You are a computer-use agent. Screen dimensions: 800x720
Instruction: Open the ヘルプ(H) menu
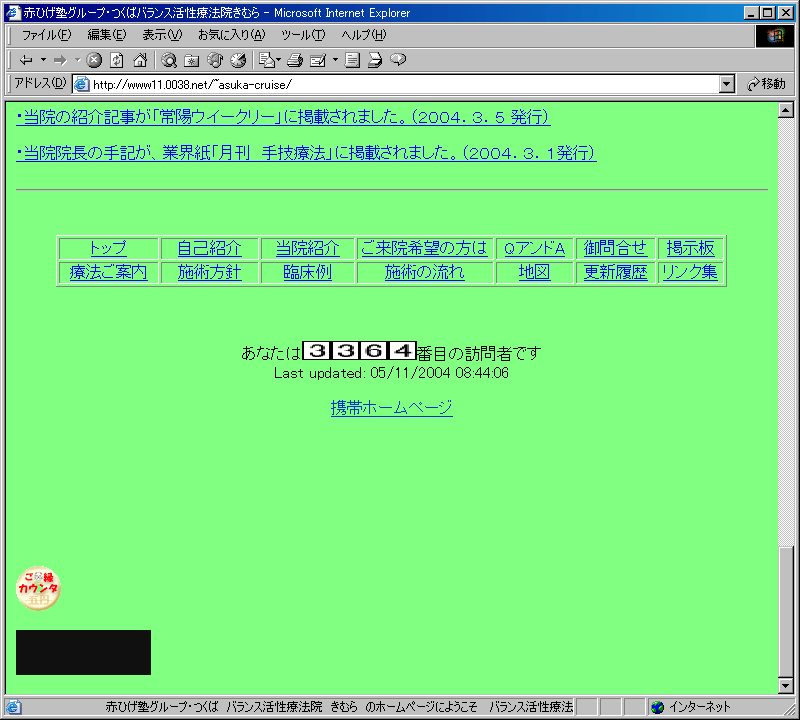tap(364, 35)
